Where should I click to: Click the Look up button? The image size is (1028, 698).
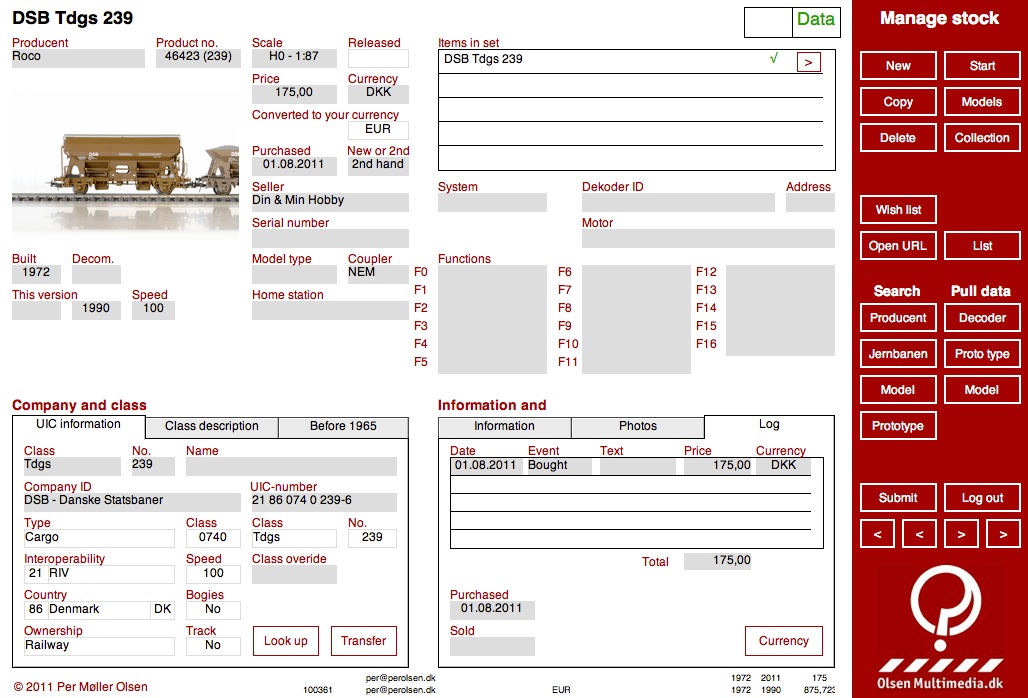(286, 641)
